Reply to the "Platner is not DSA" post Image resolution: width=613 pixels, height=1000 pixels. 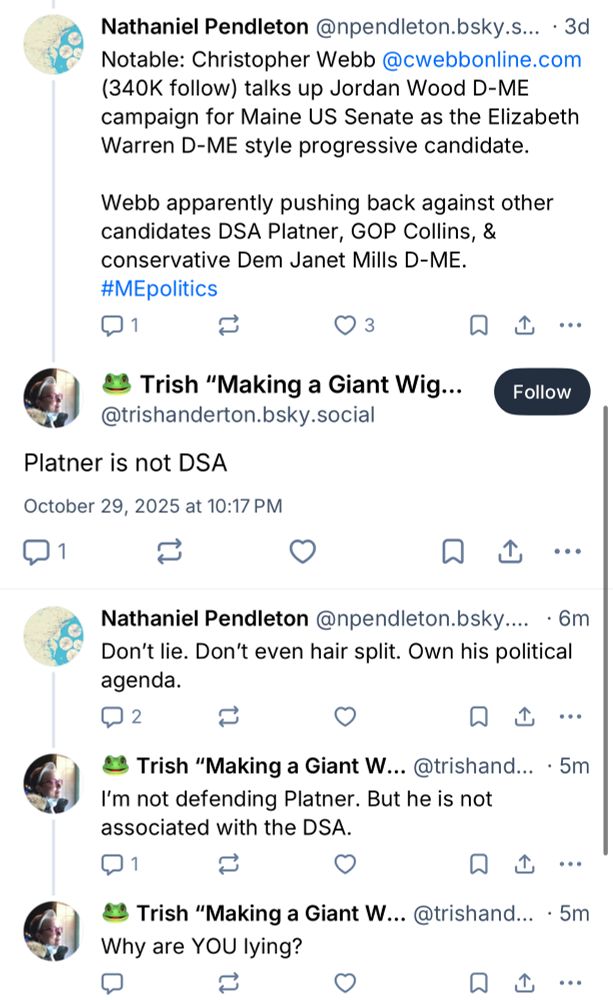coord(38,551)
